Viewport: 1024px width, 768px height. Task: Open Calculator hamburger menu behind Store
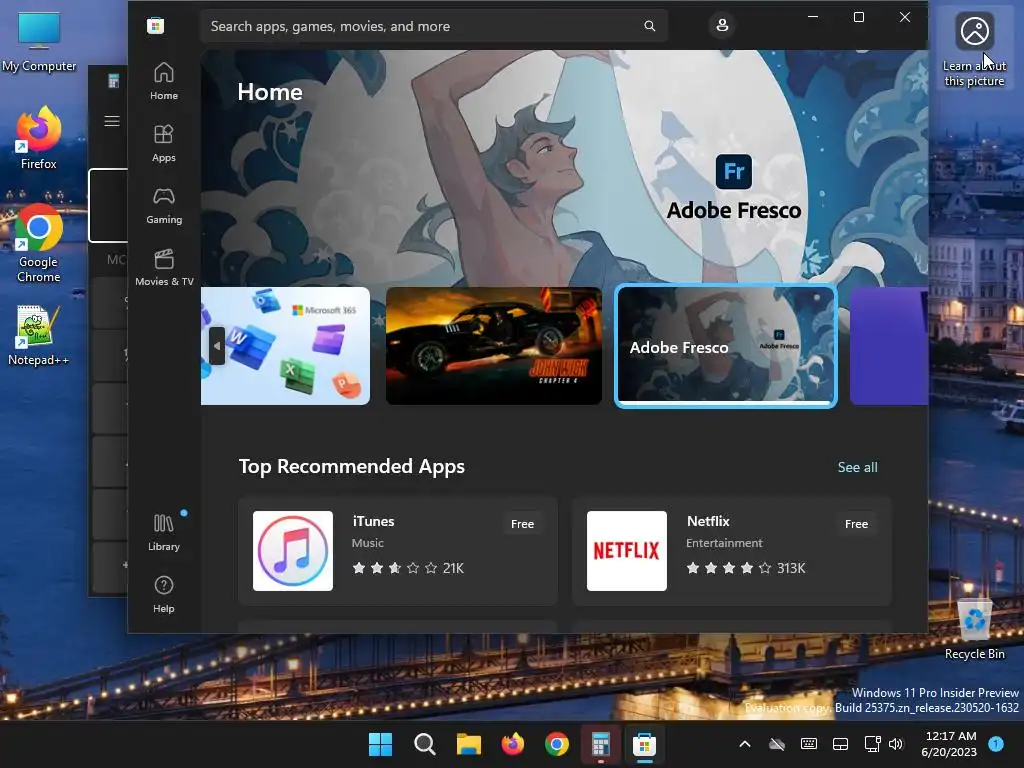coord(112,121)
